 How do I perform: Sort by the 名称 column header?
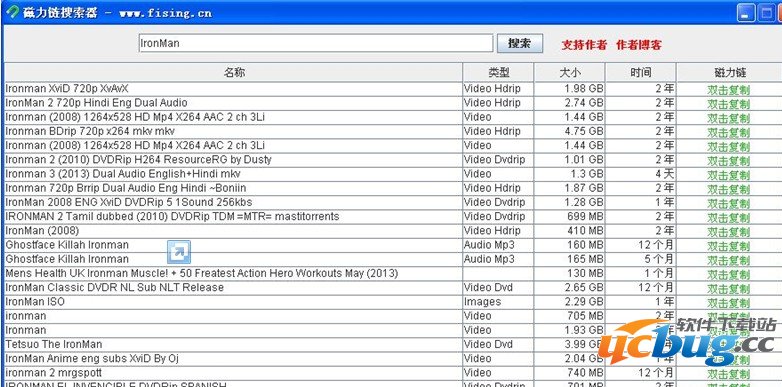[x=233, y=72]
